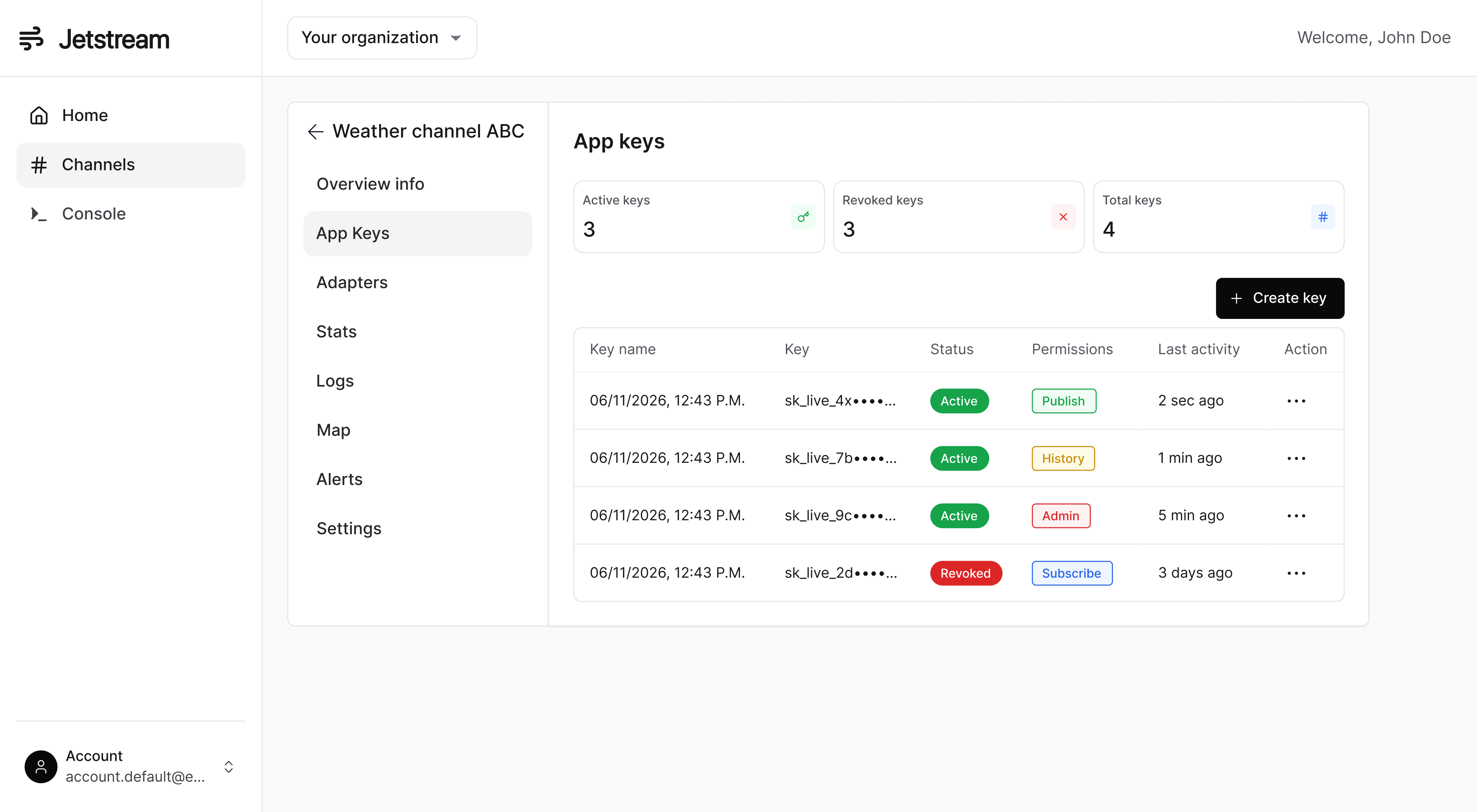This screenshot has height=812, width=1477.
Task: Click the red X icon in Revoked keys card
Action: (x=1063, y=217)
